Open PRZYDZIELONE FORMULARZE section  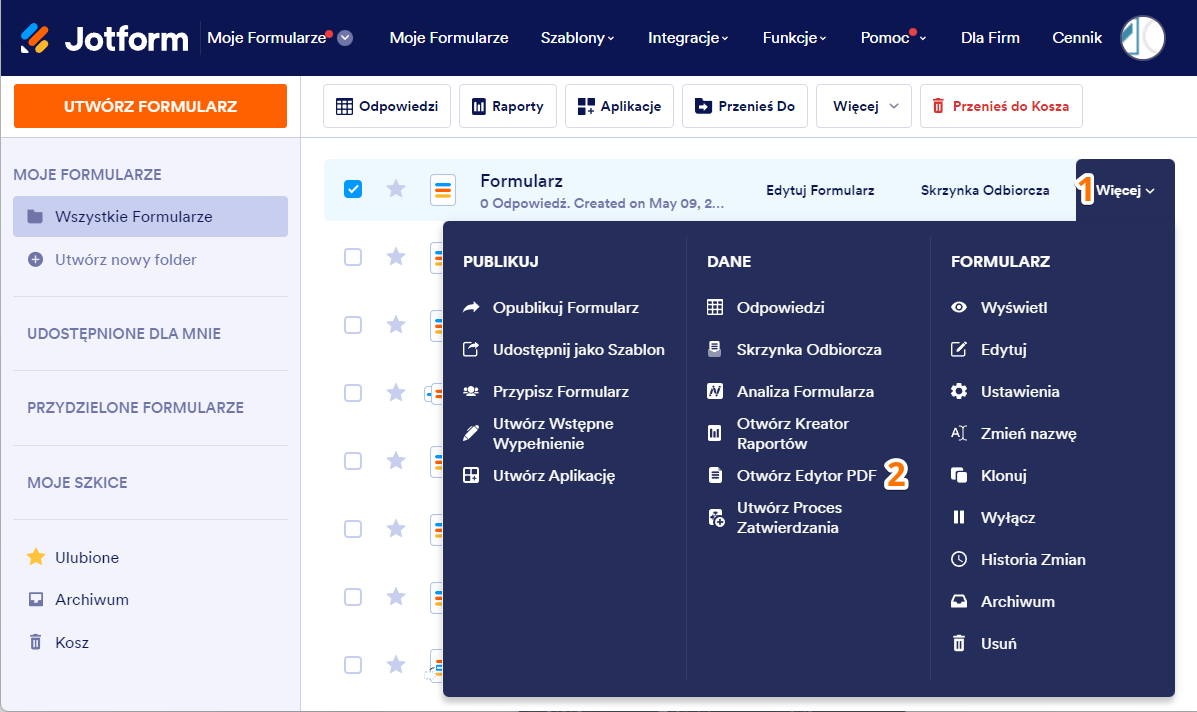tap(135, 408)
